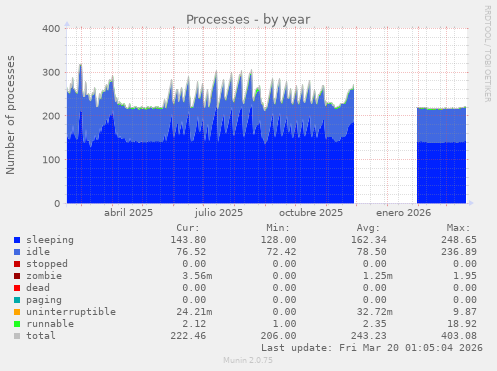Click the runnable current value 2.12

194,324
